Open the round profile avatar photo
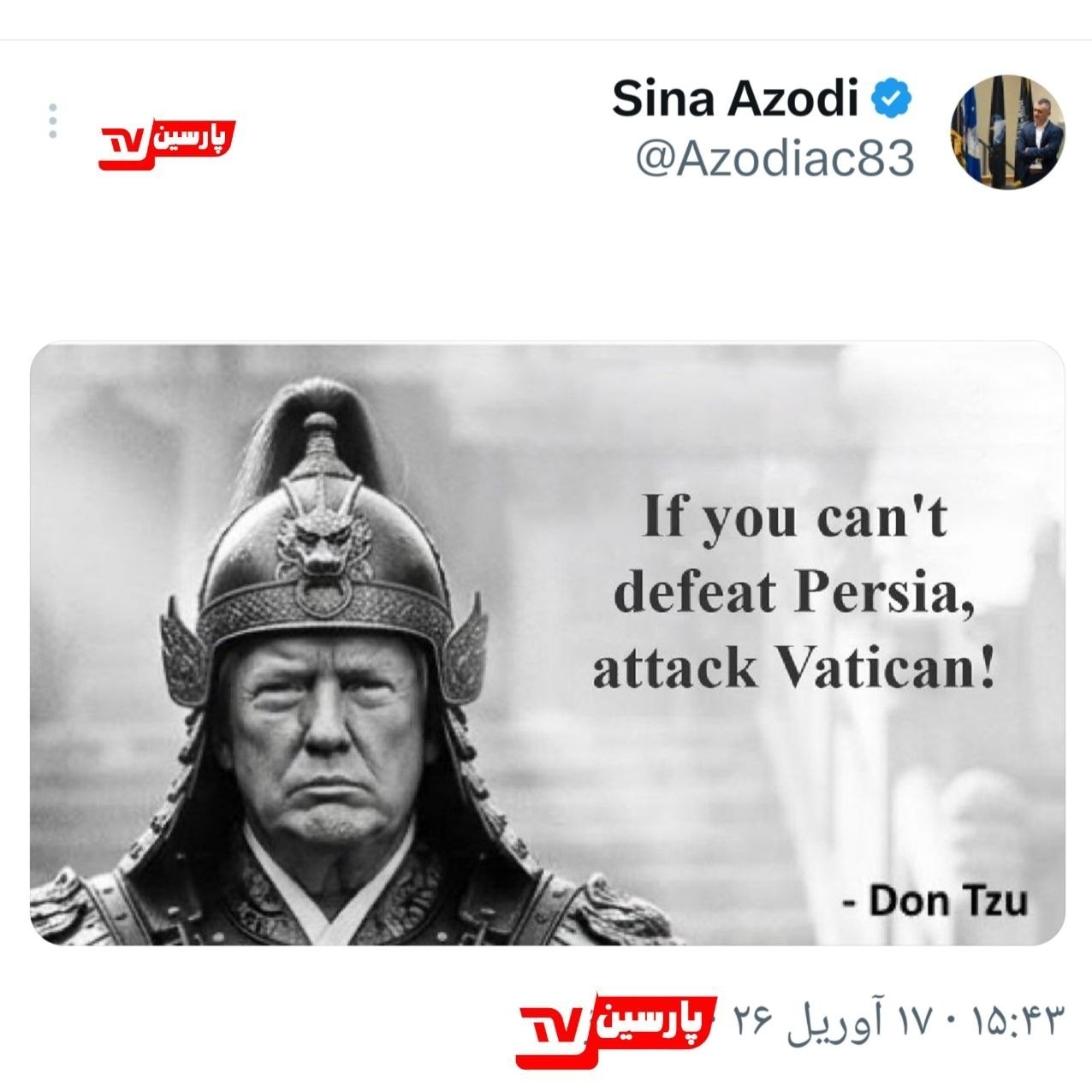Image resolution: width=1092 pixels, height=1092 pixels. tap(1008, 130)
